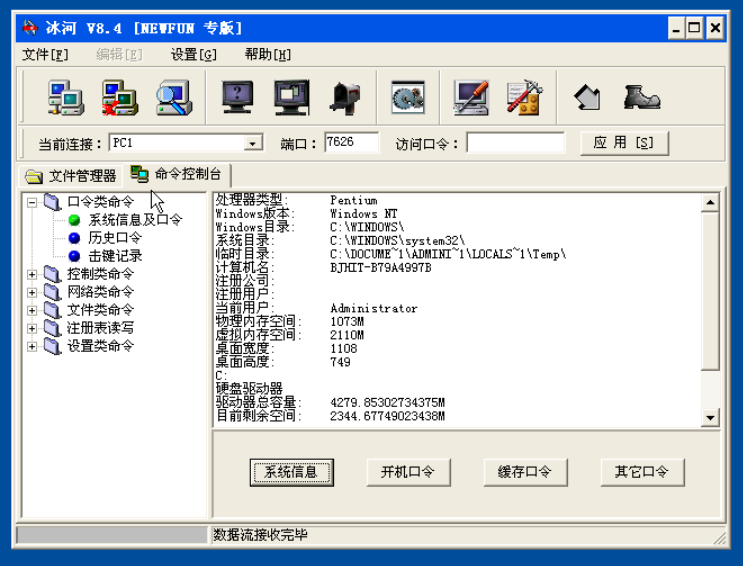Click the info panel vertical scrollbar thumb
This screenshot has width=743, height=566.
[x=710, y=291]
